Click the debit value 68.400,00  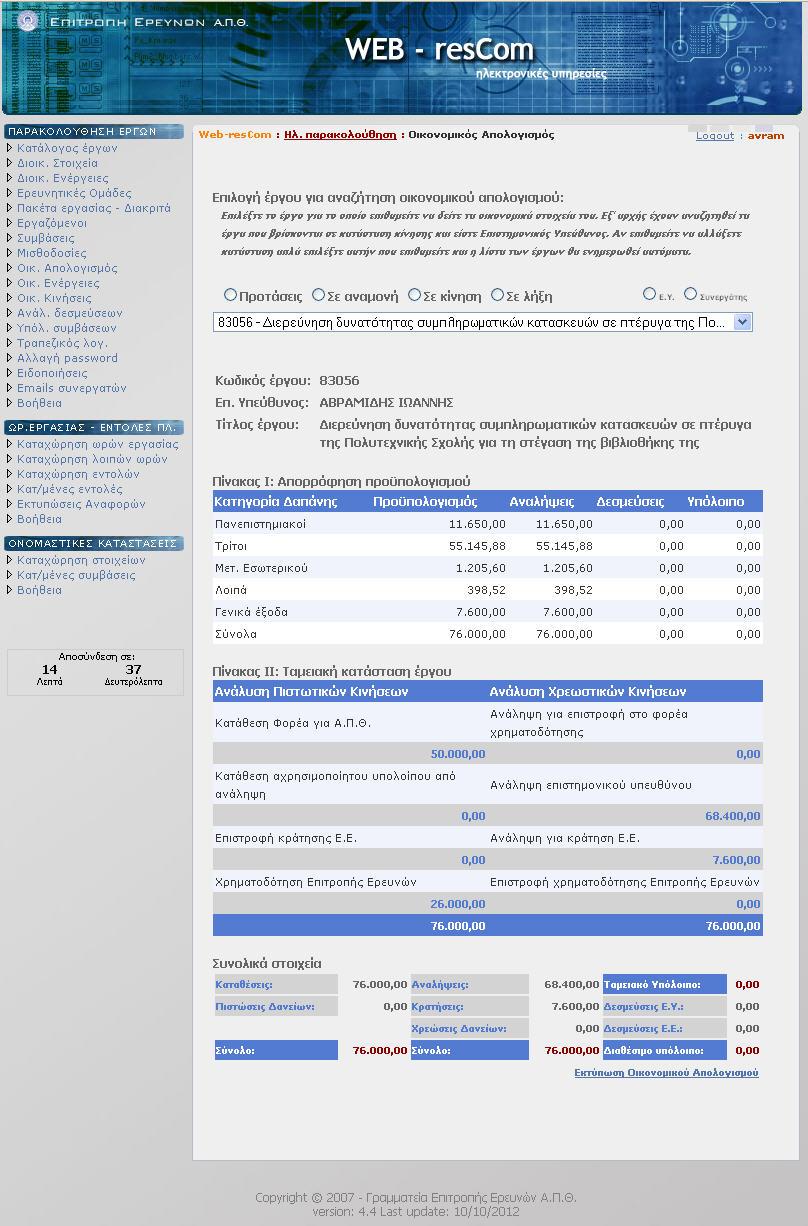pyautogui.click(x=733, y=816)
